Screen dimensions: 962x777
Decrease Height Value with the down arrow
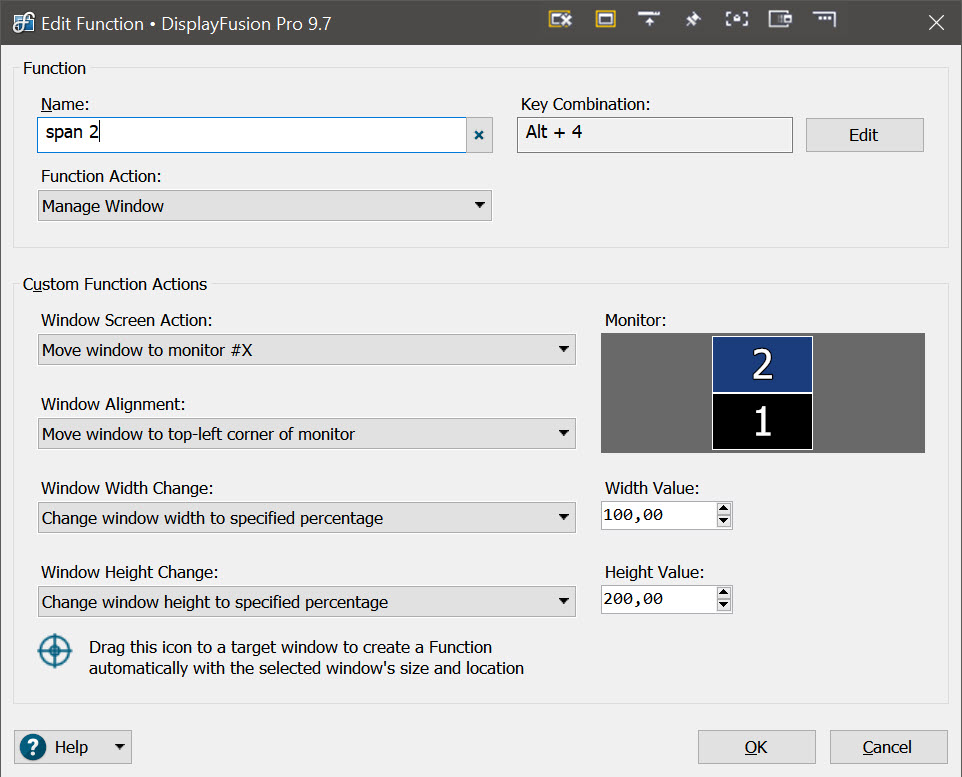tap(724, 605)
